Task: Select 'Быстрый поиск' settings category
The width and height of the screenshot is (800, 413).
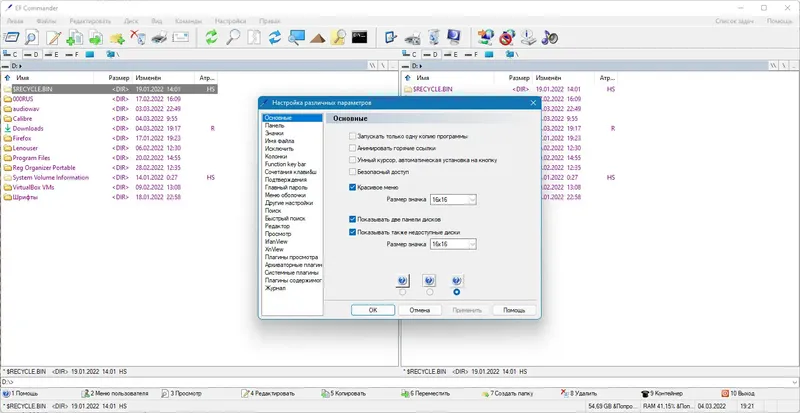Action: (x=285, y=218)
